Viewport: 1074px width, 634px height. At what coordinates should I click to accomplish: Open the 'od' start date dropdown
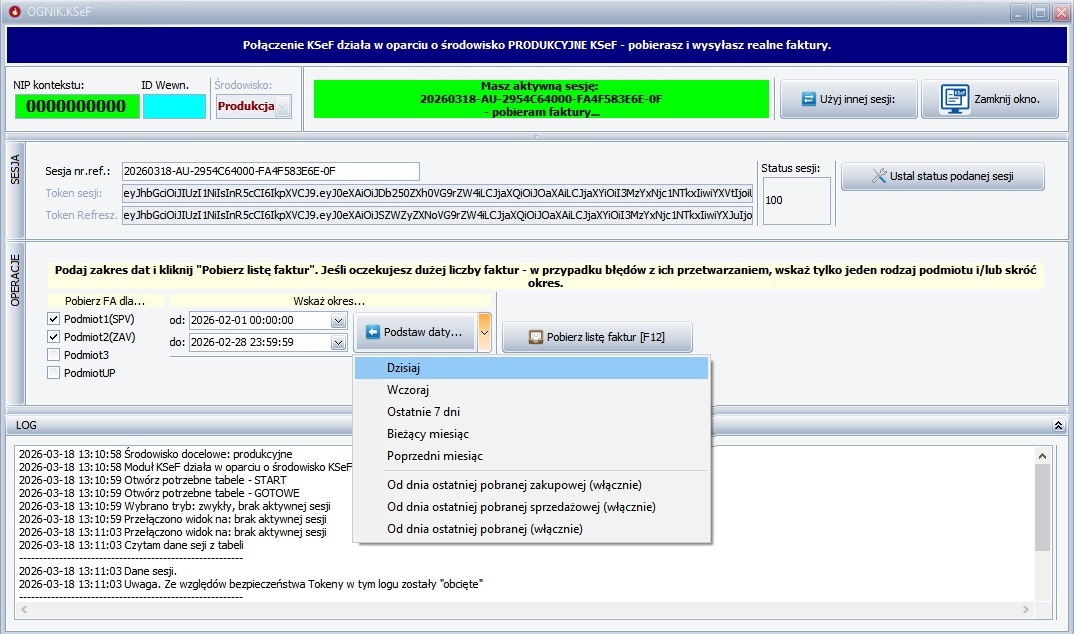pyautogui.click(x=338, y=321)
